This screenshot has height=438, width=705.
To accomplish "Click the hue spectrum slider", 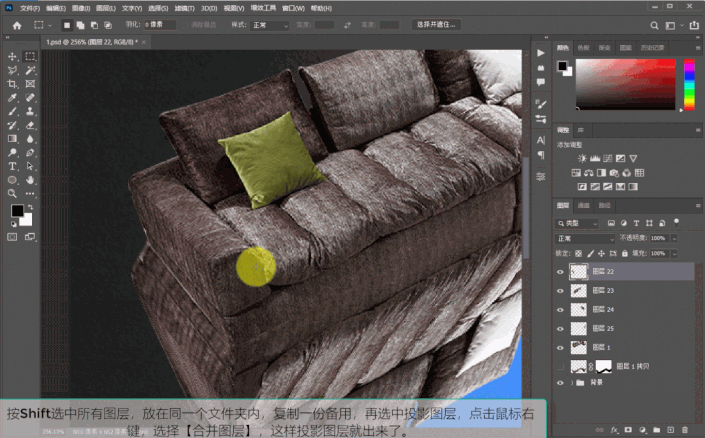I will [x=689, y=84].
